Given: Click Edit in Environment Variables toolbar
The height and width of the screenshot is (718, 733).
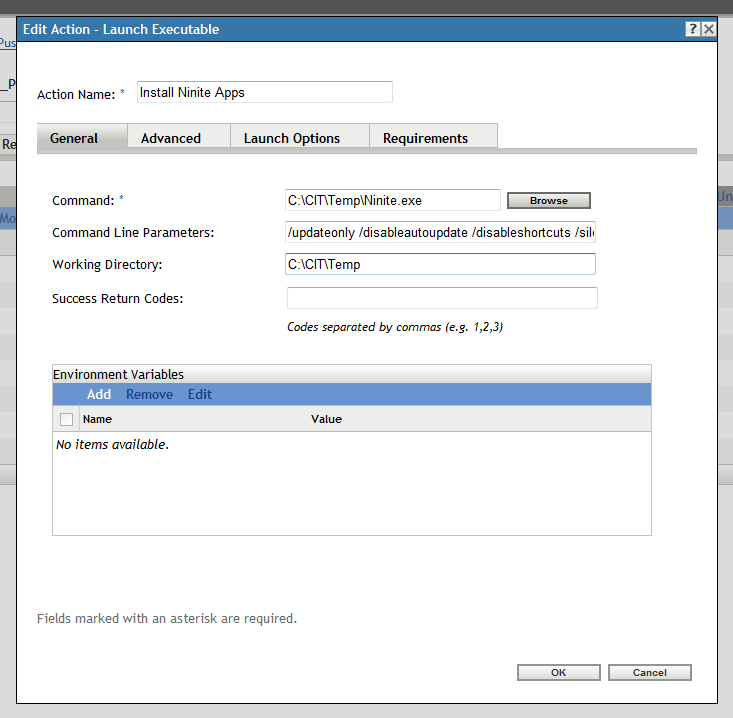Looking at the screenshot, I should tap(200, 394).
